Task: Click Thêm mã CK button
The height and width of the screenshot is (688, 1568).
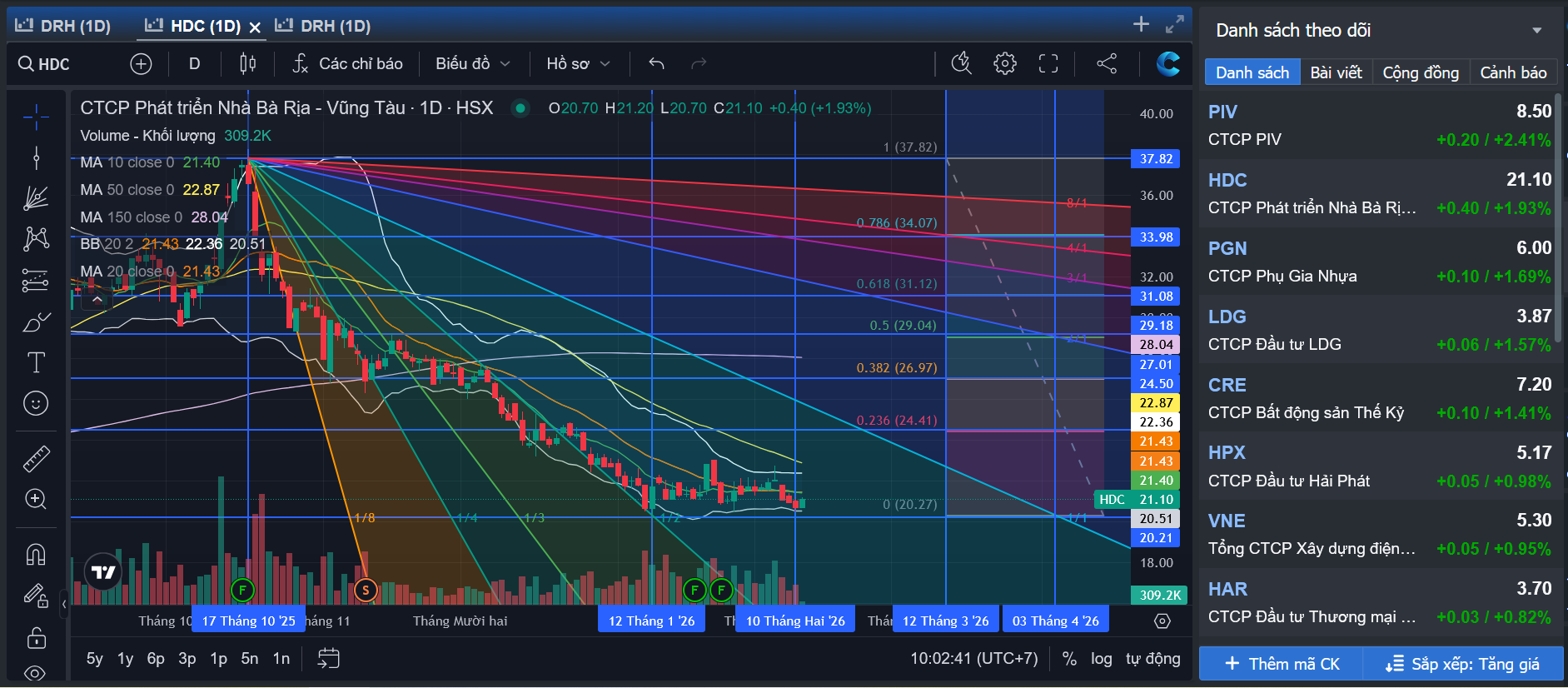Action: [1282, 664]
